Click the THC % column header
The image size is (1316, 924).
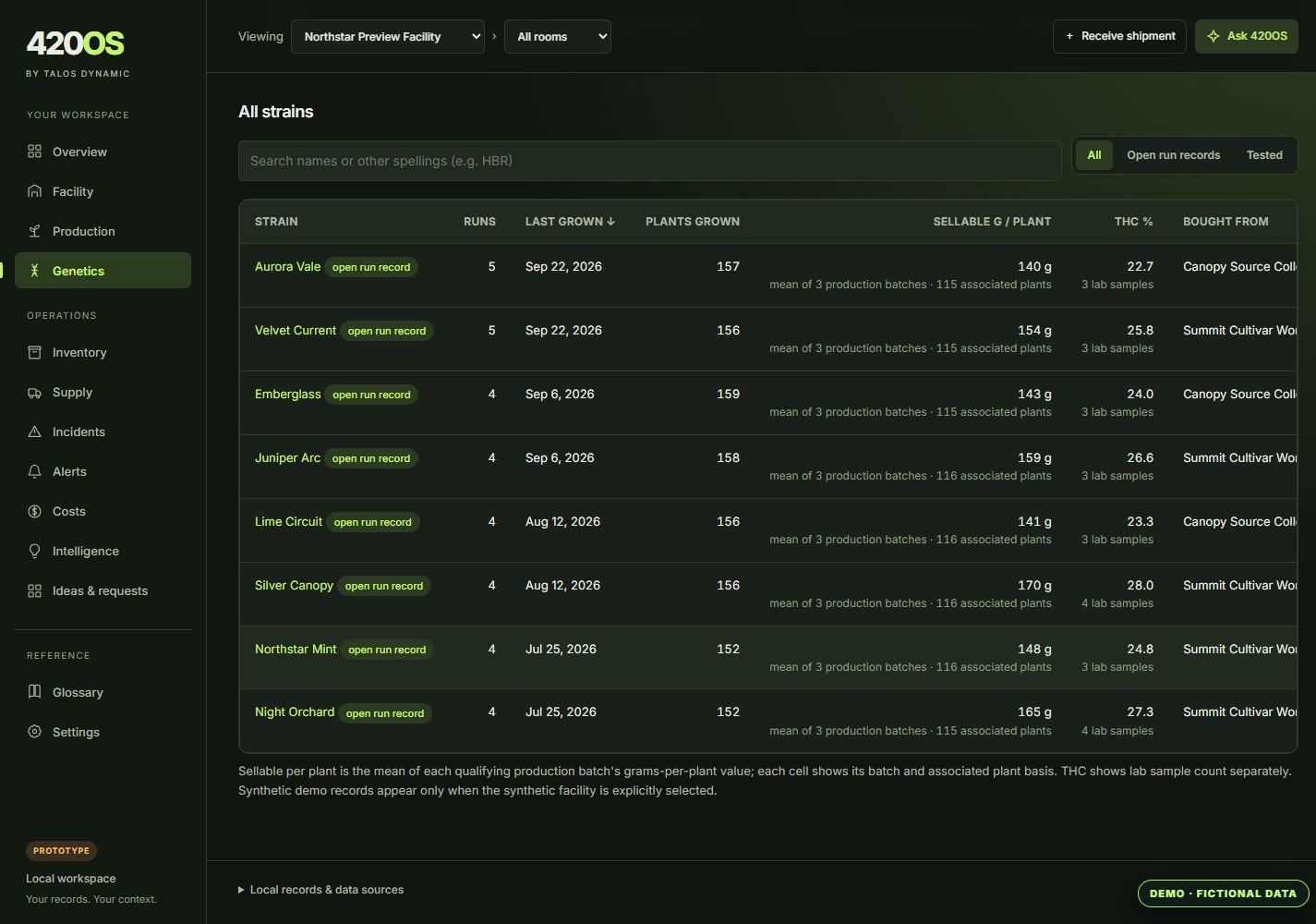1133,222
